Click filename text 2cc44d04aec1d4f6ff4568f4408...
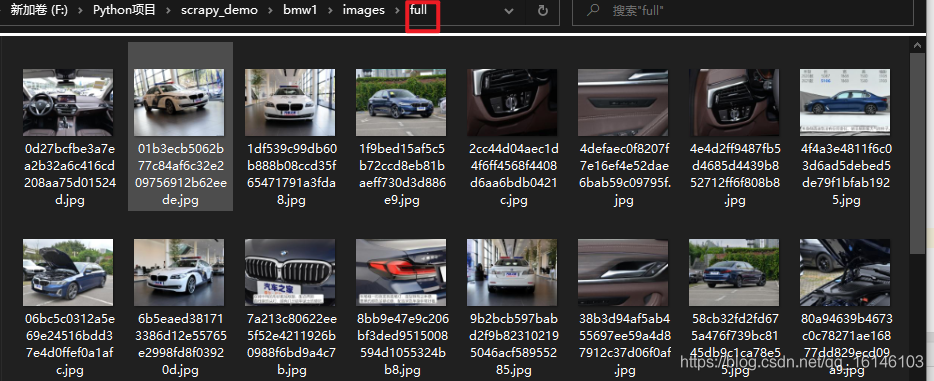934x381 pixels. click(x=514, y=174)
